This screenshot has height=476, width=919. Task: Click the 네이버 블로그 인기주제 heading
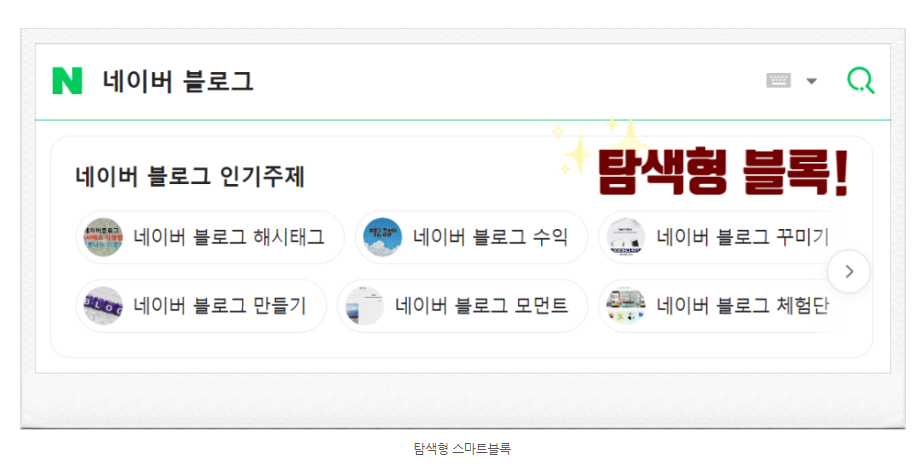pyautogui.click(x=190, y=176)
